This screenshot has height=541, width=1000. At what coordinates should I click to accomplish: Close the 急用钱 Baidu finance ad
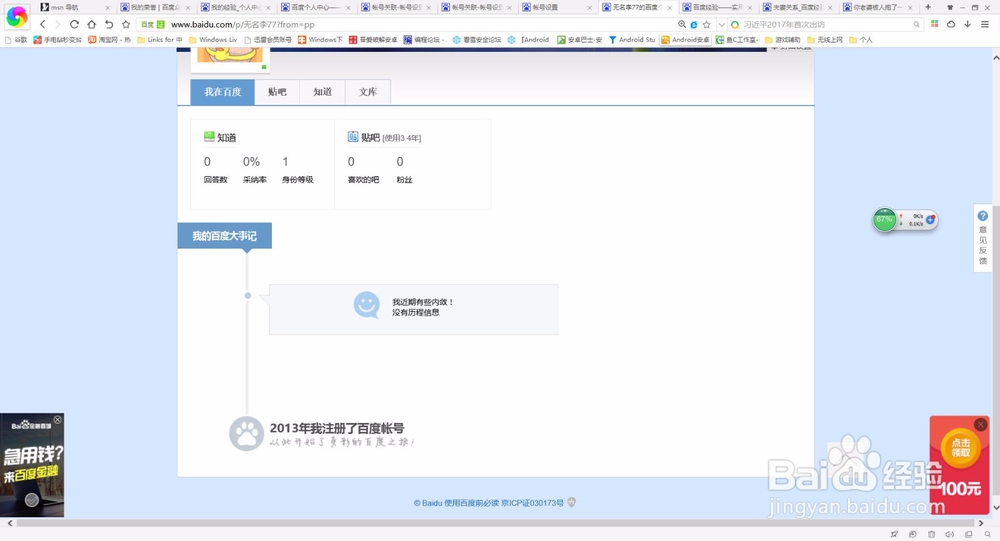[57, 420]
